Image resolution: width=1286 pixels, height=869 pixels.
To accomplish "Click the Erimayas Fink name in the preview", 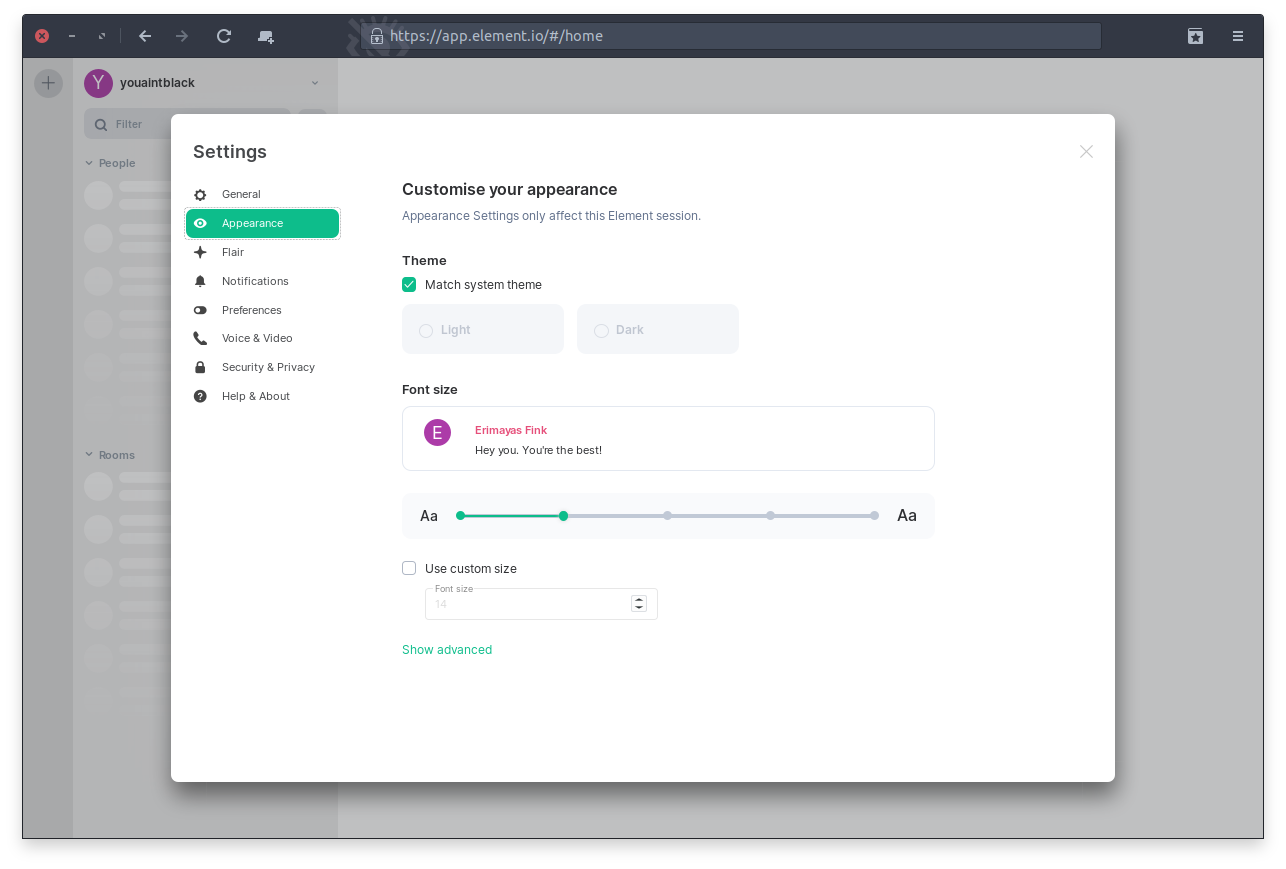I will [511, 430].
